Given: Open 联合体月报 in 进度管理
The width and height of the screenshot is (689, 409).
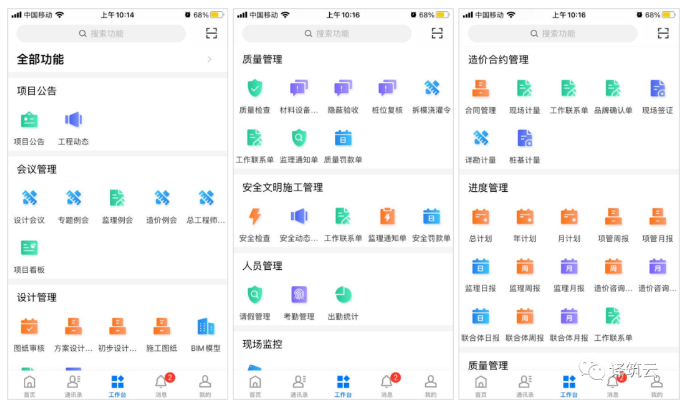Looking at the screenshot, I should coord(569,316).
